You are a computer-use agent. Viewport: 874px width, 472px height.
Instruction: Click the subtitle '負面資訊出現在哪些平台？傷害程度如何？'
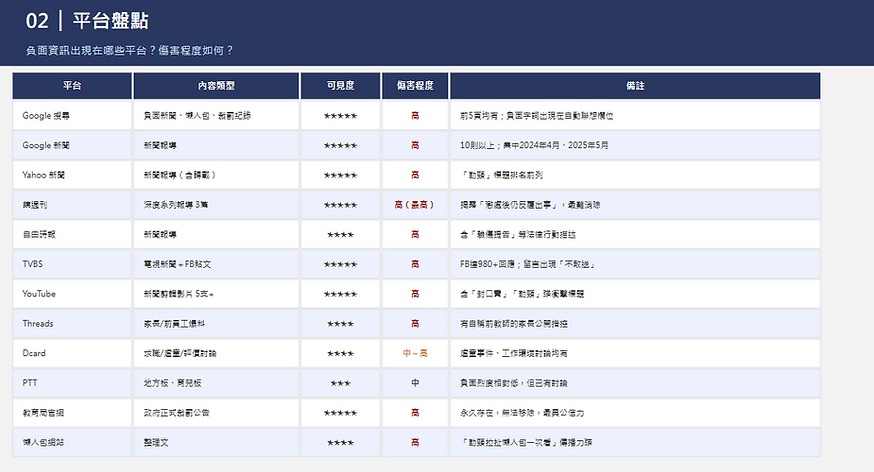(129, 51)
